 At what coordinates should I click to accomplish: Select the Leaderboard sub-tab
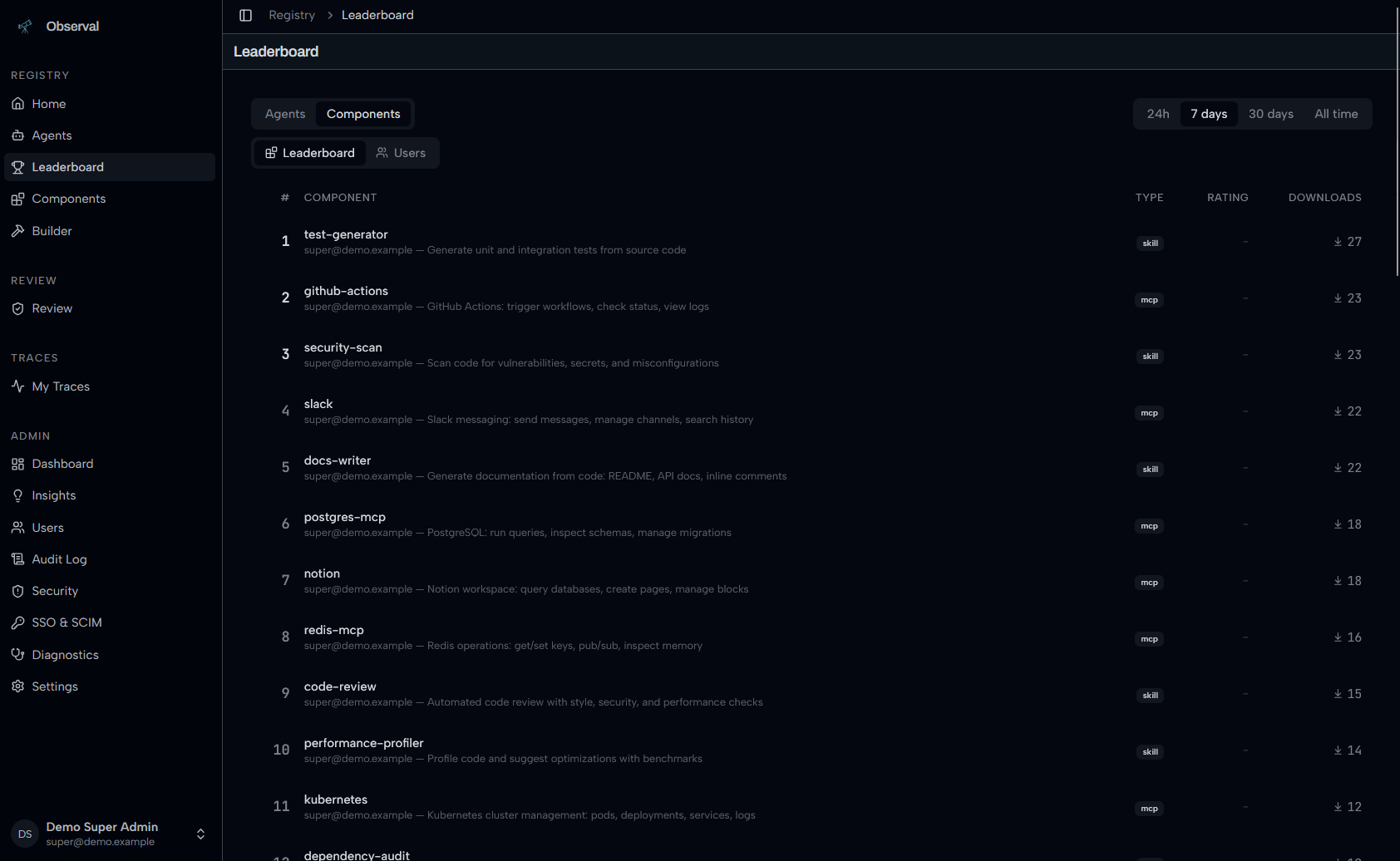310,153
